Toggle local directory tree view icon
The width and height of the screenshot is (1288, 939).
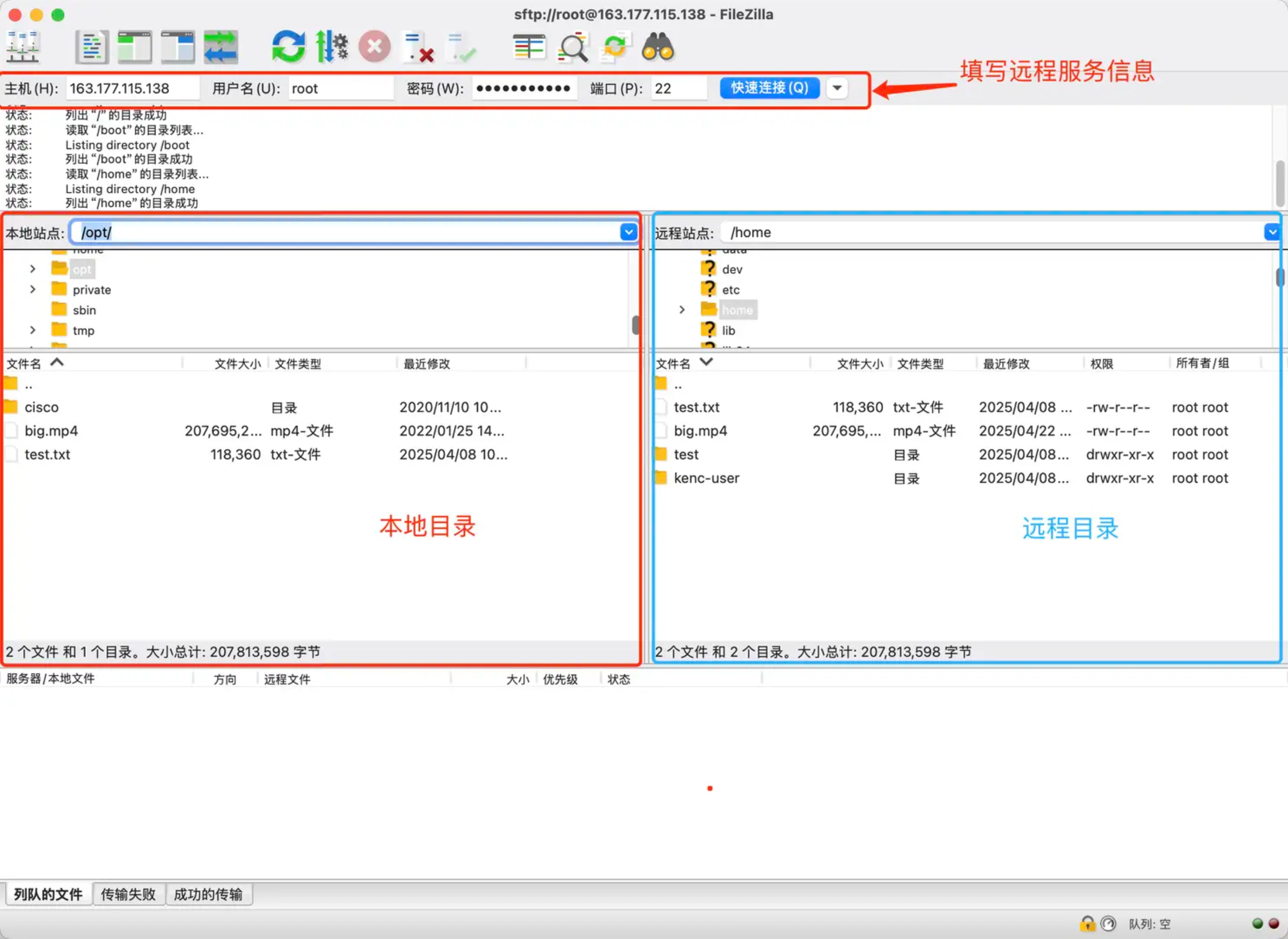pyautogui.click(x=135, y=47)
